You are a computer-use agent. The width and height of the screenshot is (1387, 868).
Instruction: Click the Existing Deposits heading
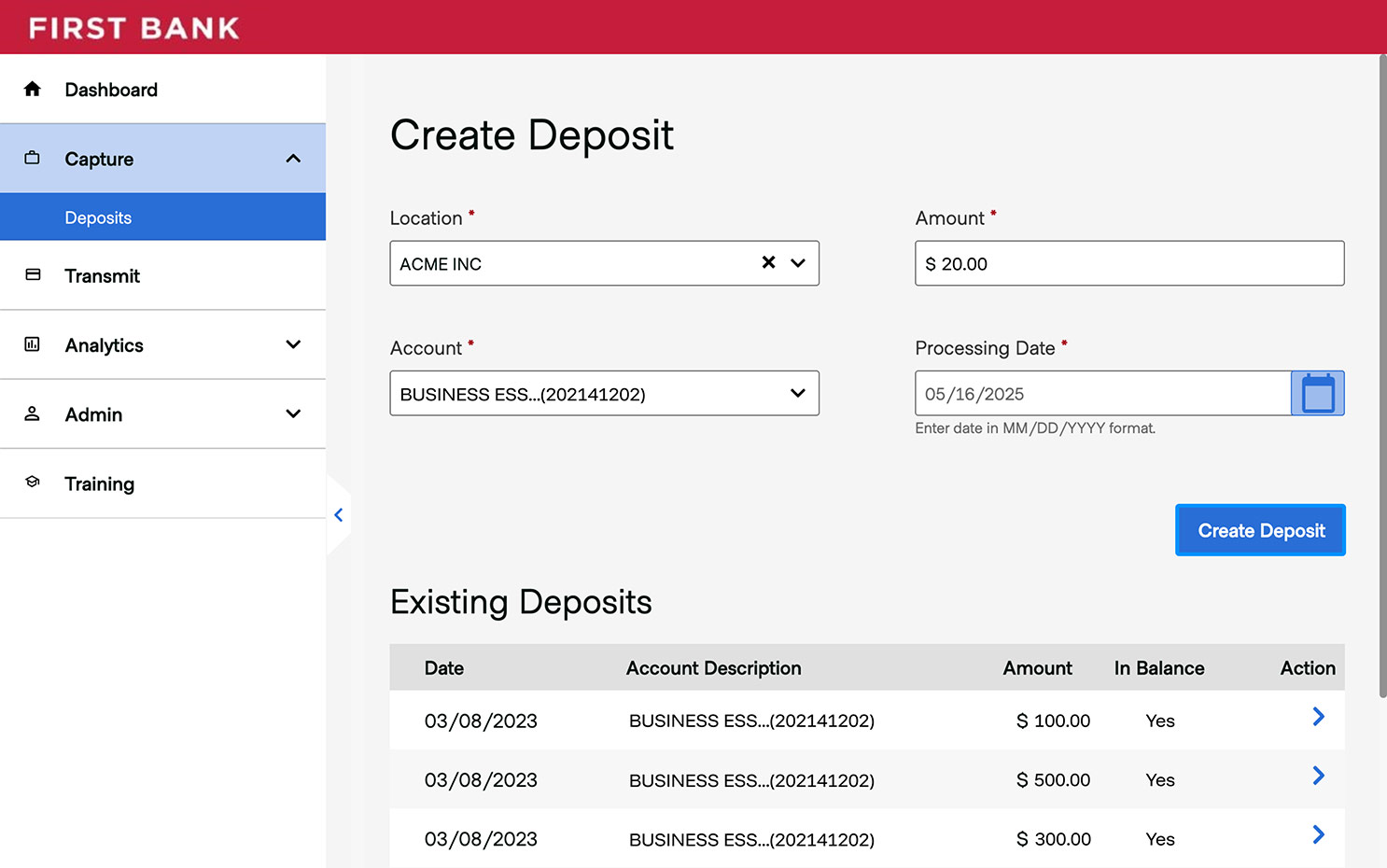(521, 602)
